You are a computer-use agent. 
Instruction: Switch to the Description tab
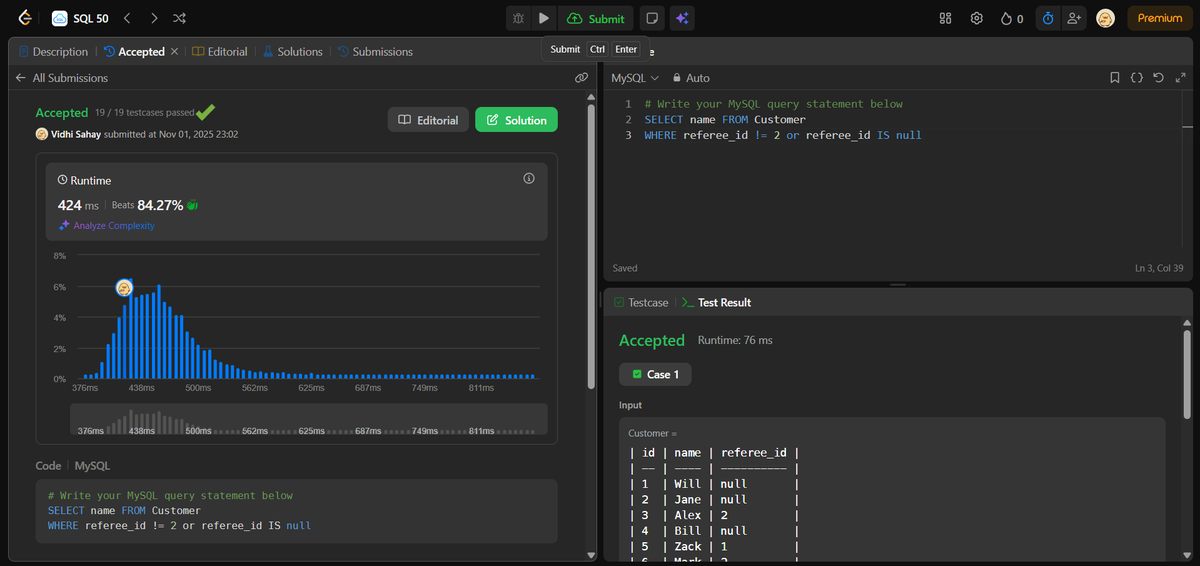54,51
